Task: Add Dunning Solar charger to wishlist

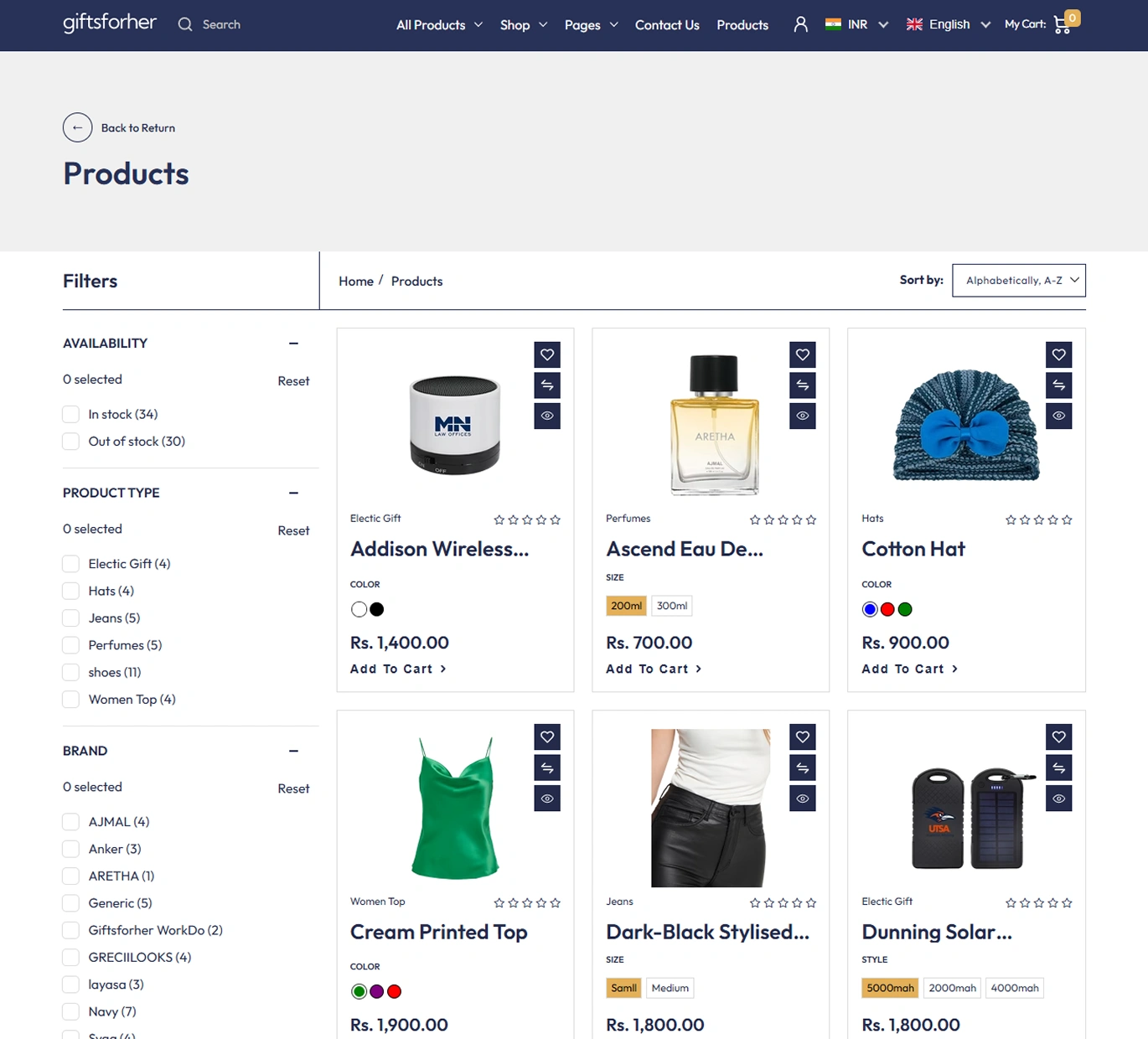Action: click(x=1059, y=737)
